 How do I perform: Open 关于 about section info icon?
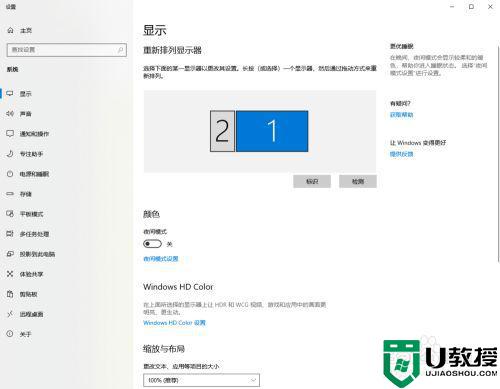(10, 334)
